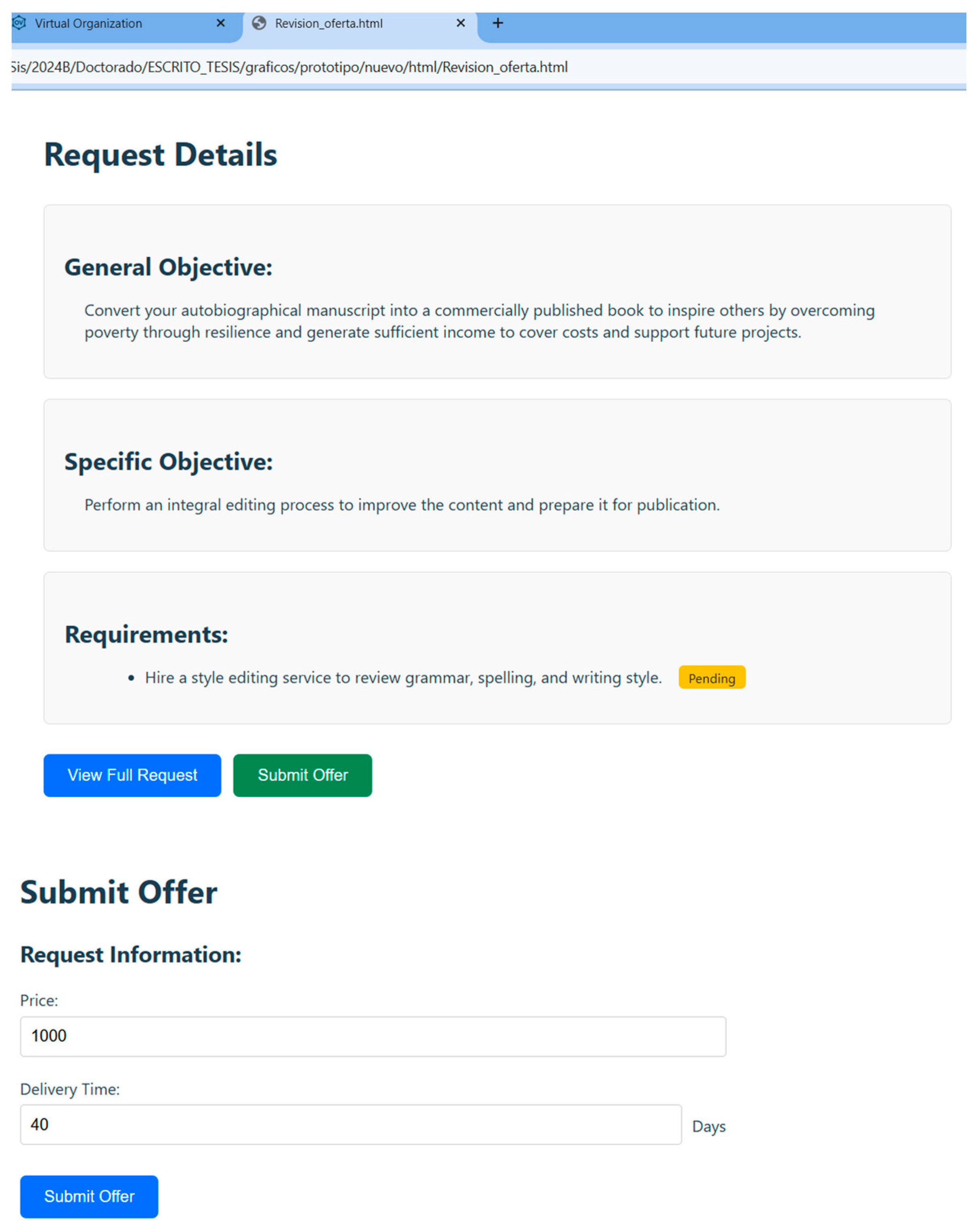The image size is (980, 1231).
Task: Click the Days unit label
Action: pyautogui.click(x=708, y=1126)
